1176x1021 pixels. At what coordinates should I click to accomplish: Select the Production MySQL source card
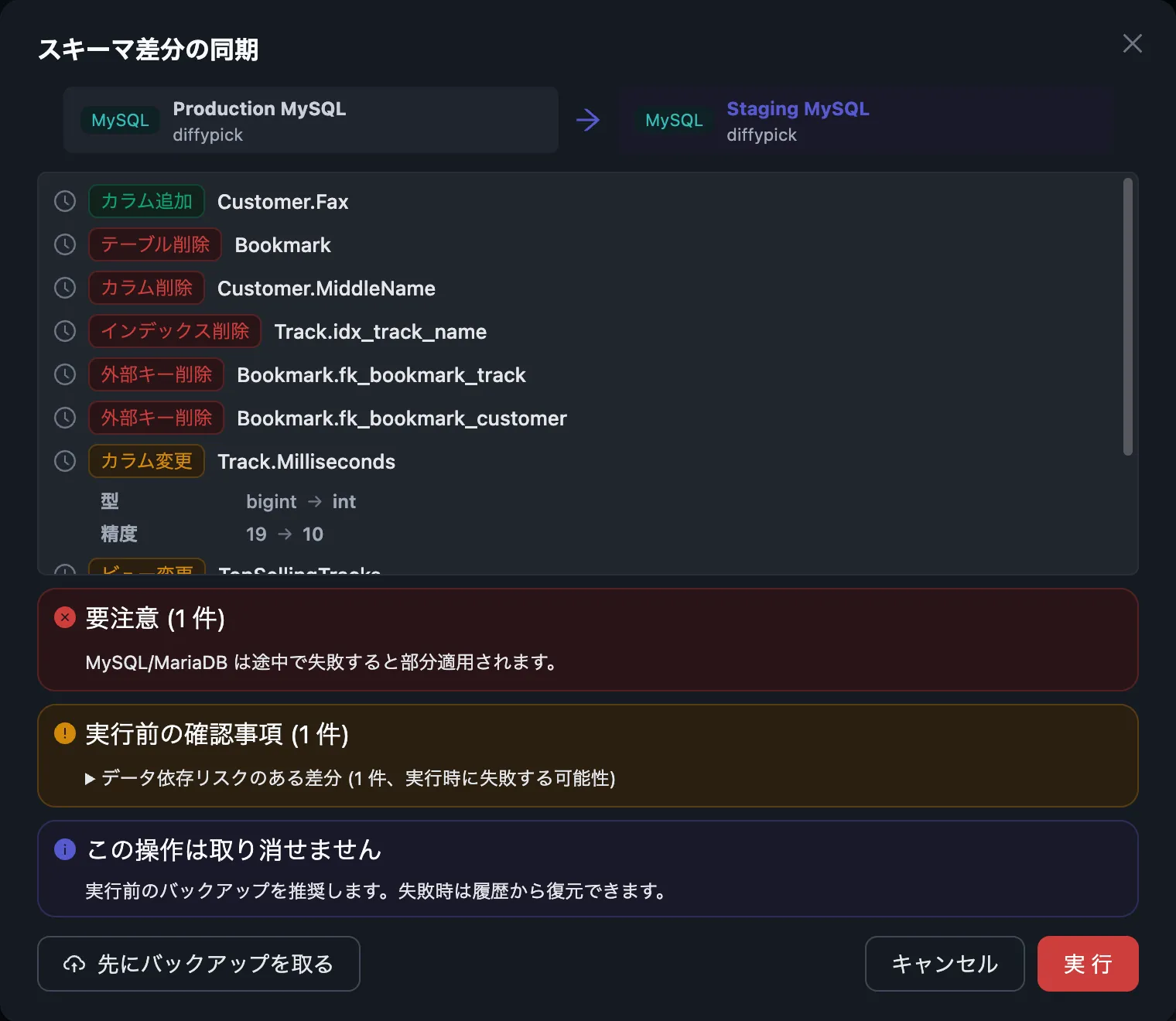[x=311, y=120]
